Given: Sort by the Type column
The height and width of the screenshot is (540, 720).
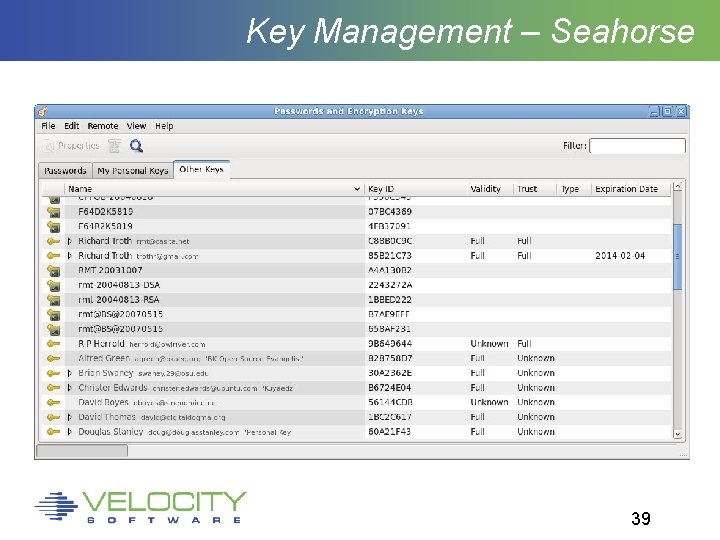Looking at the screenshot, I should [x=574, y=189].
